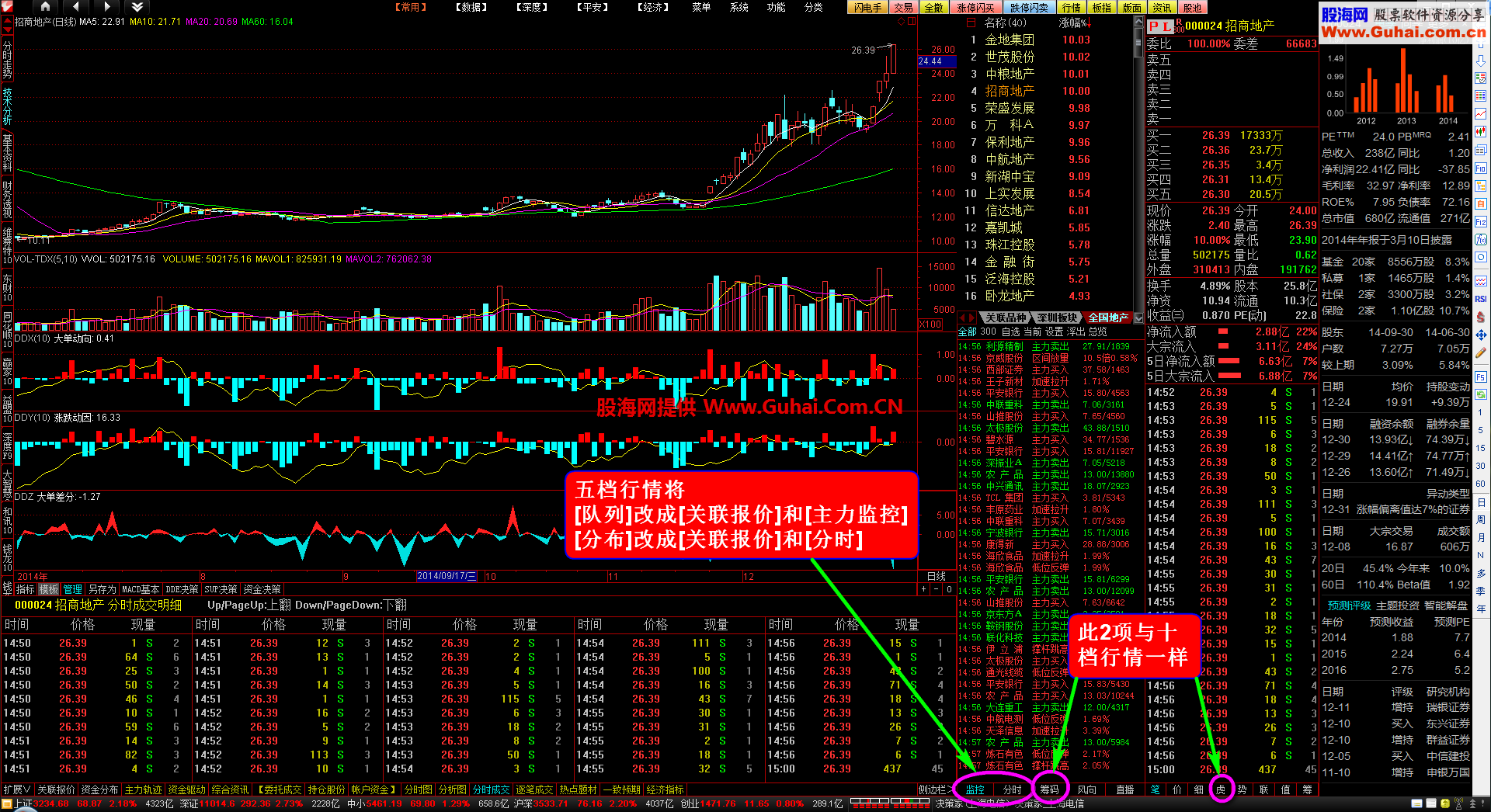This screenshot has height=812, width=1491.
Task: Open the 【常用】 dropdown in the top bar
Action: (x=412, y=7)
